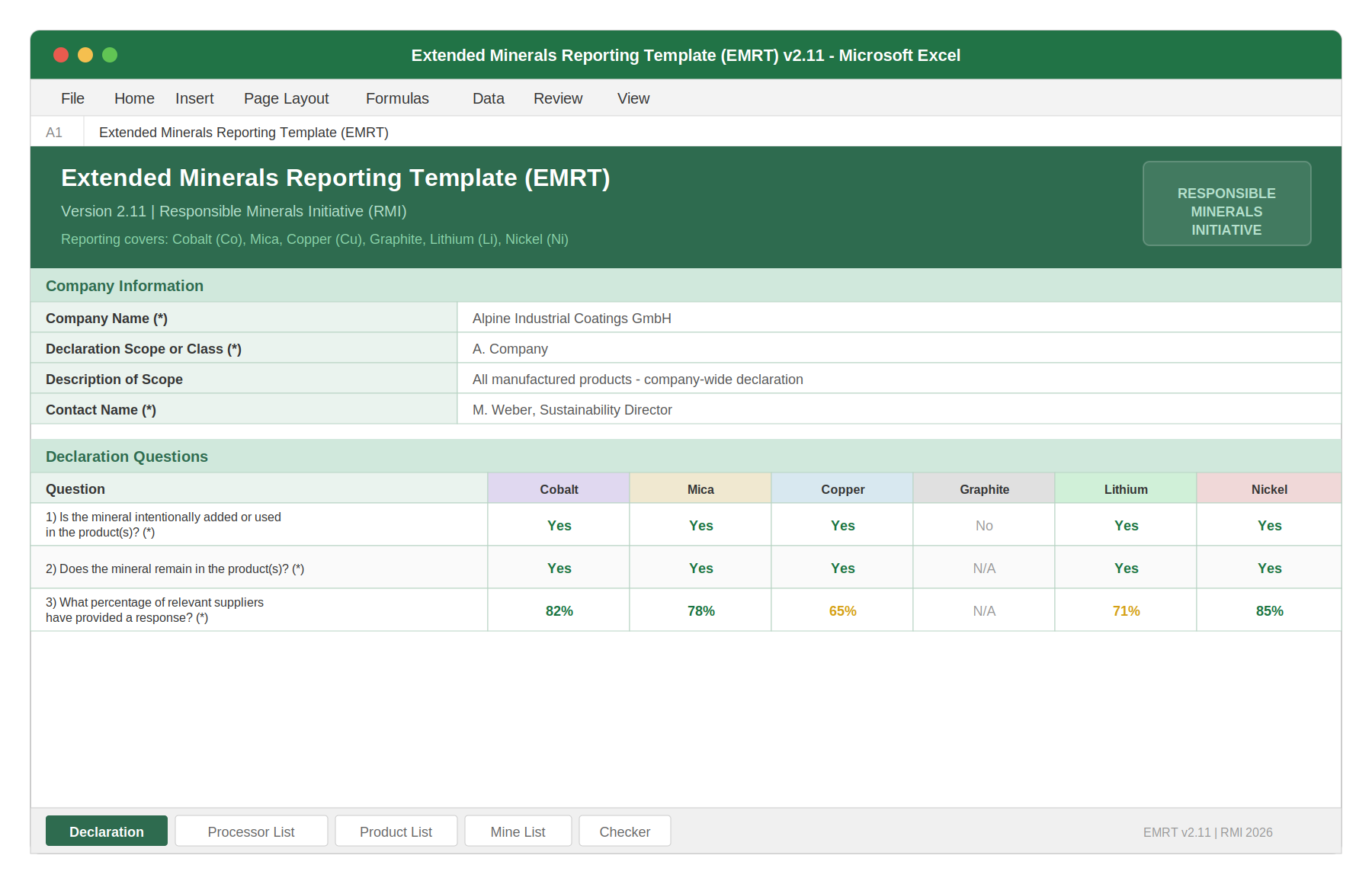
Task: Open the Product List sheet
Action: point(396,831)
